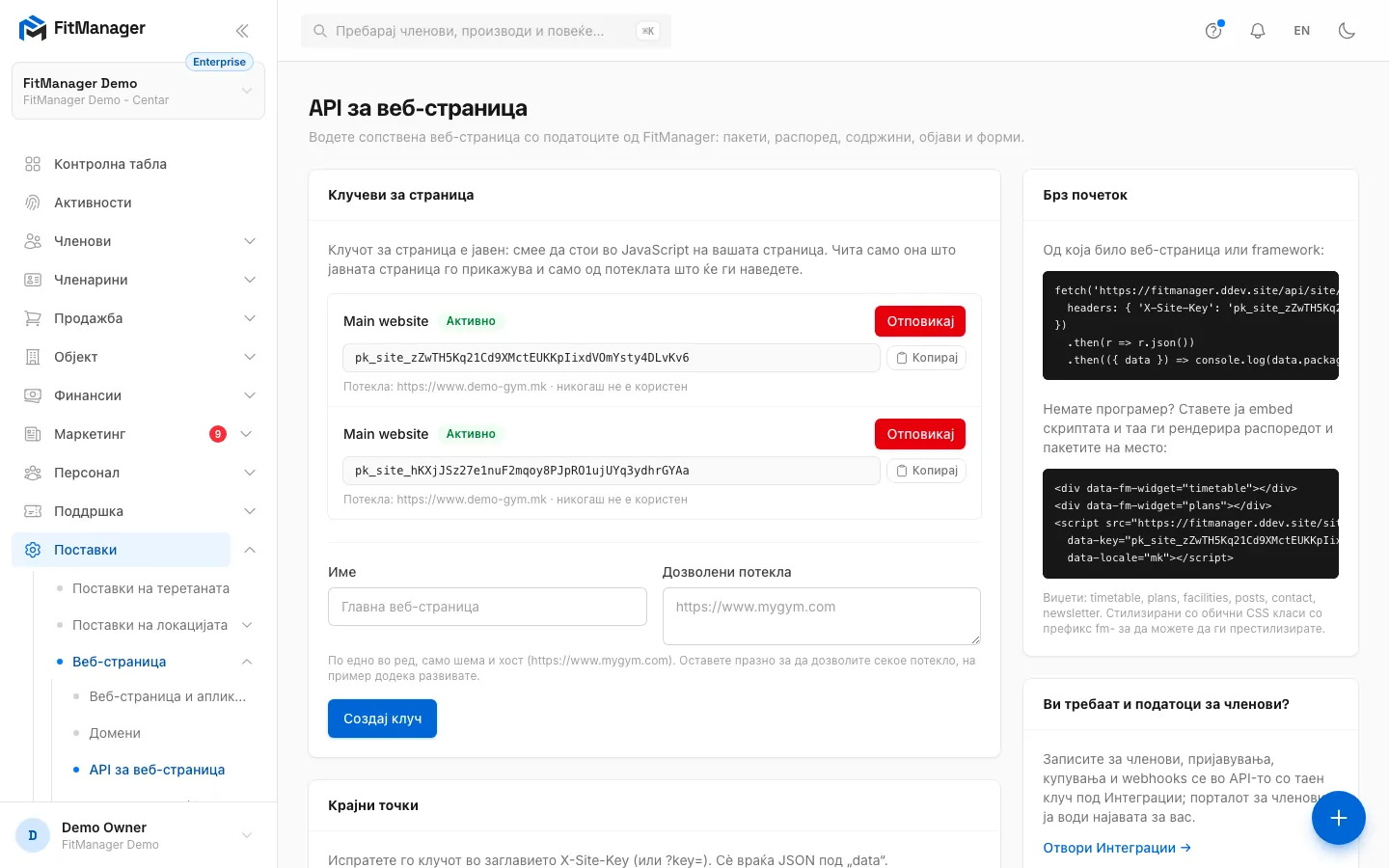Select API за веб-страница menu item
Image resolution: width=1389 pixels, height=868 pixels.
[157, 770]
